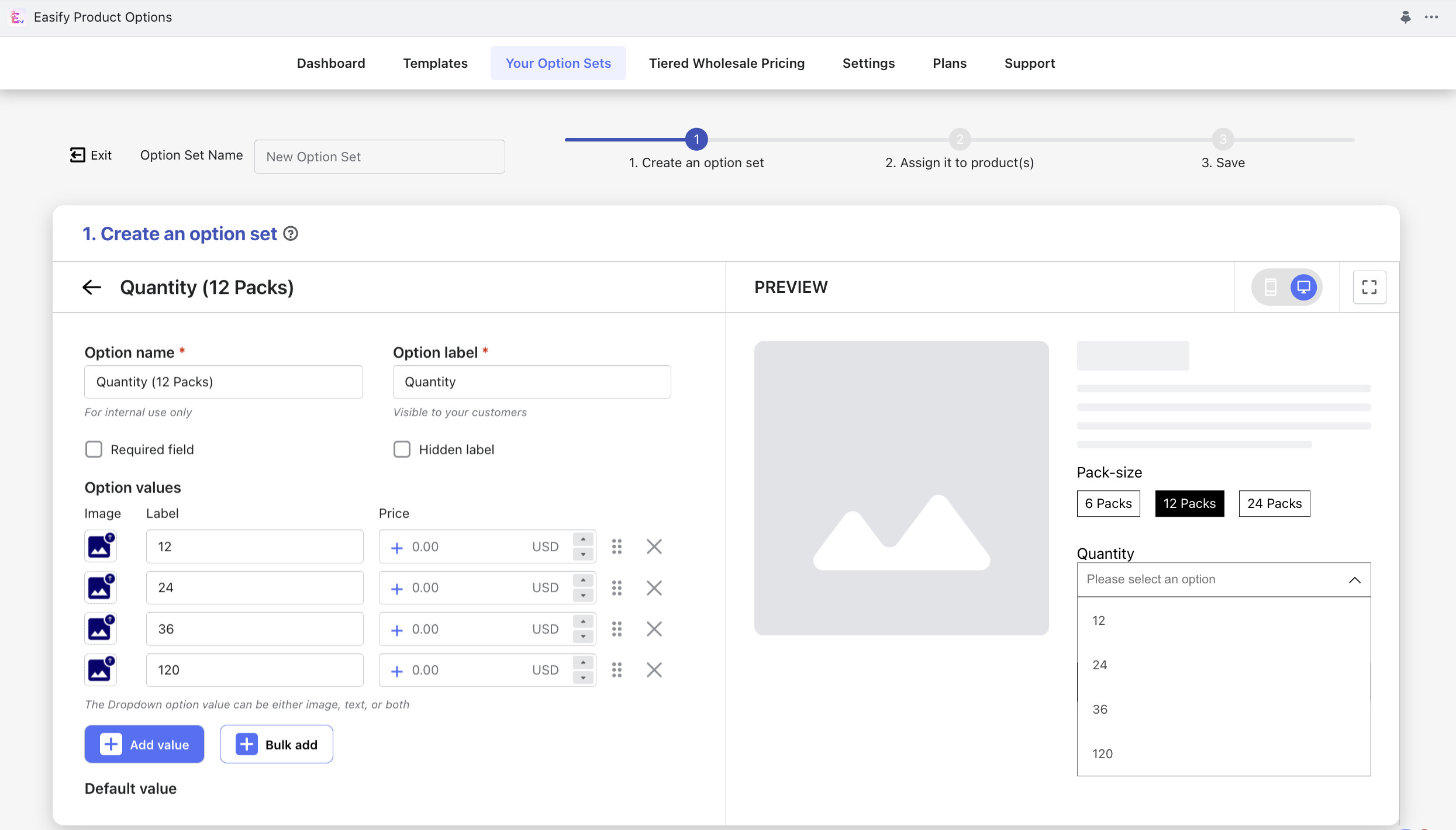Image resolution: width=1456 pixels, height=830 pixels.
Task: Enable the Required field checkbox
Action: 94,449
